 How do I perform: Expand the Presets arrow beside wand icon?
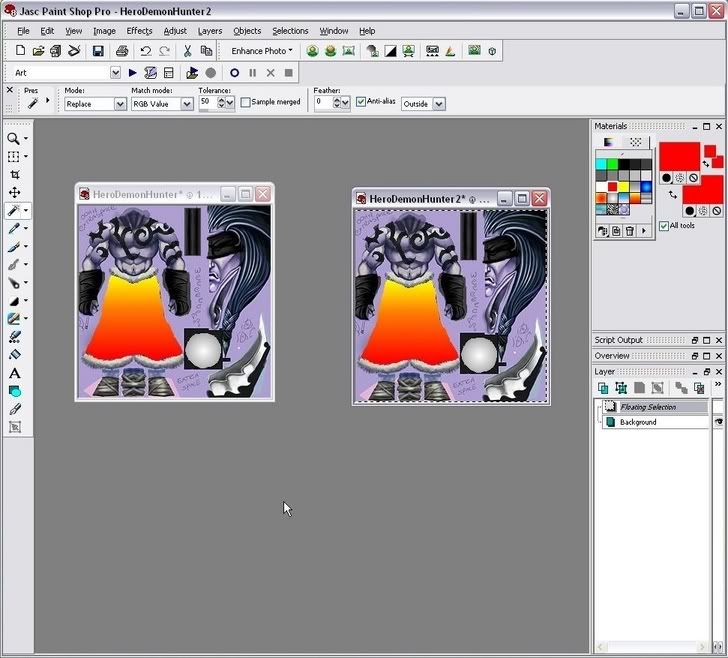point(48,100)
